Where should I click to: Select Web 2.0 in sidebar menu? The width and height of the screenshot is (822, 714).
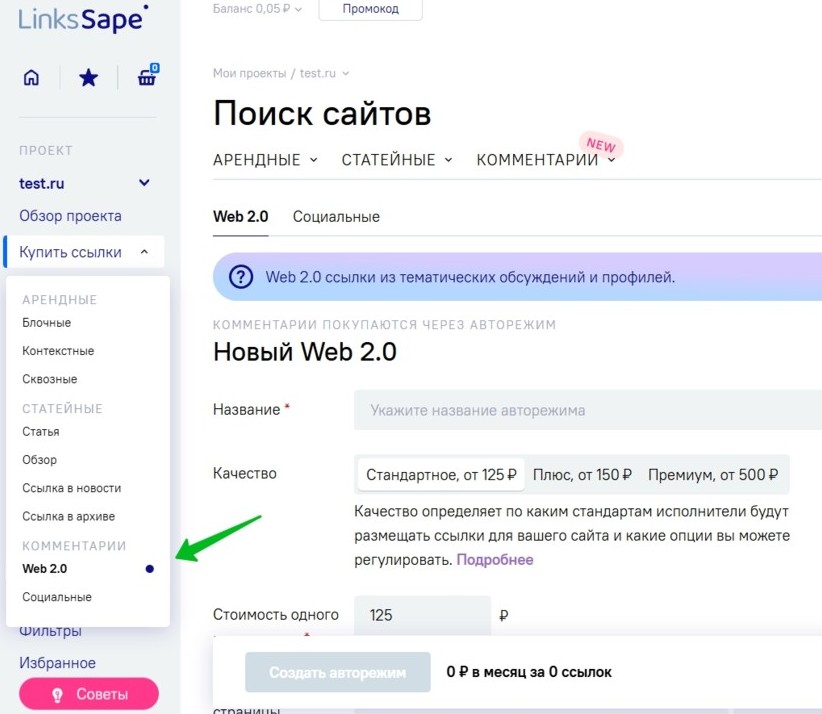point(45,569)
